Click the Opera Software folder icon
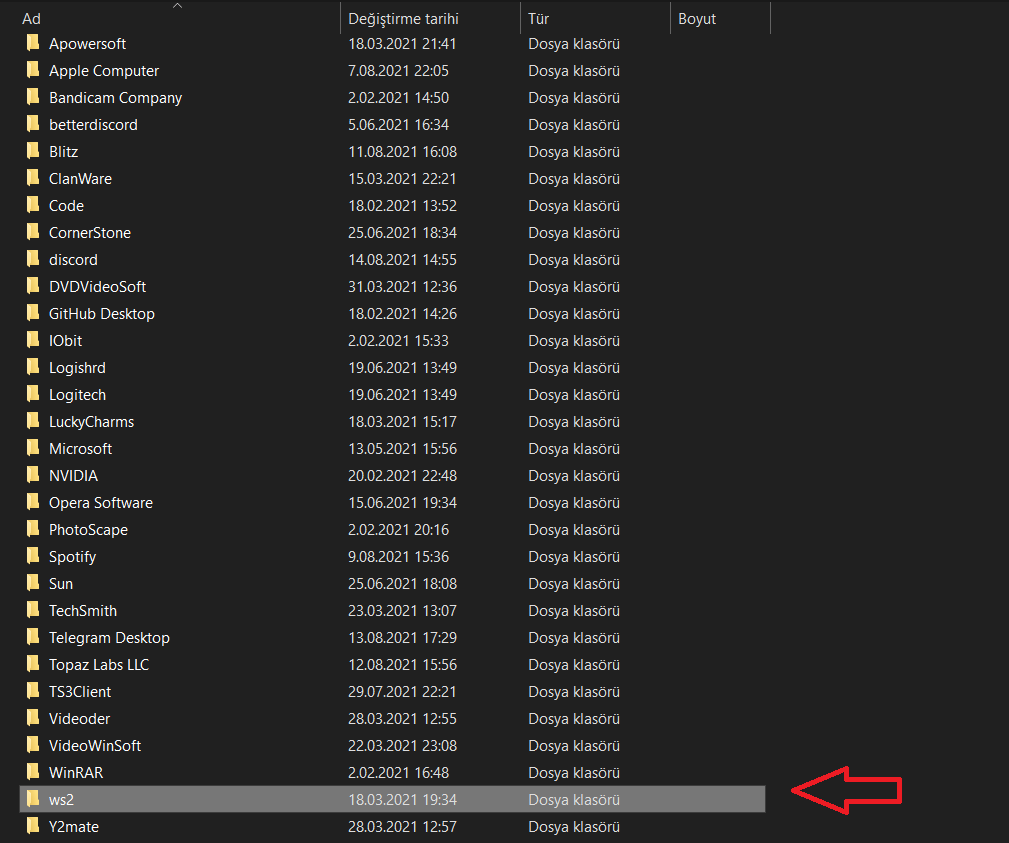1009x843 pixels. click(33, 503)
